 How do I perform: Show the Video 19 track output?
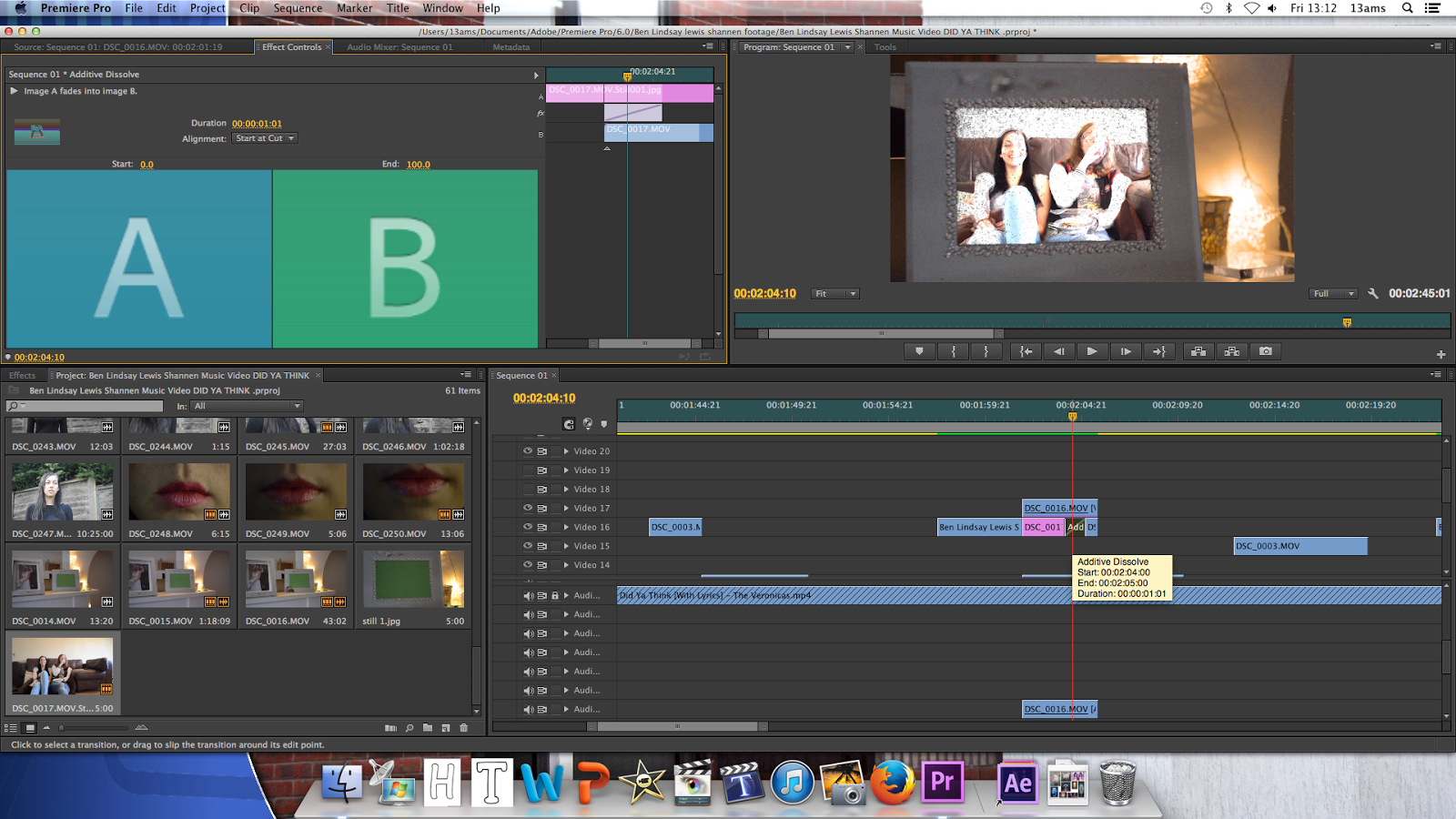click(x=528, y=470)
